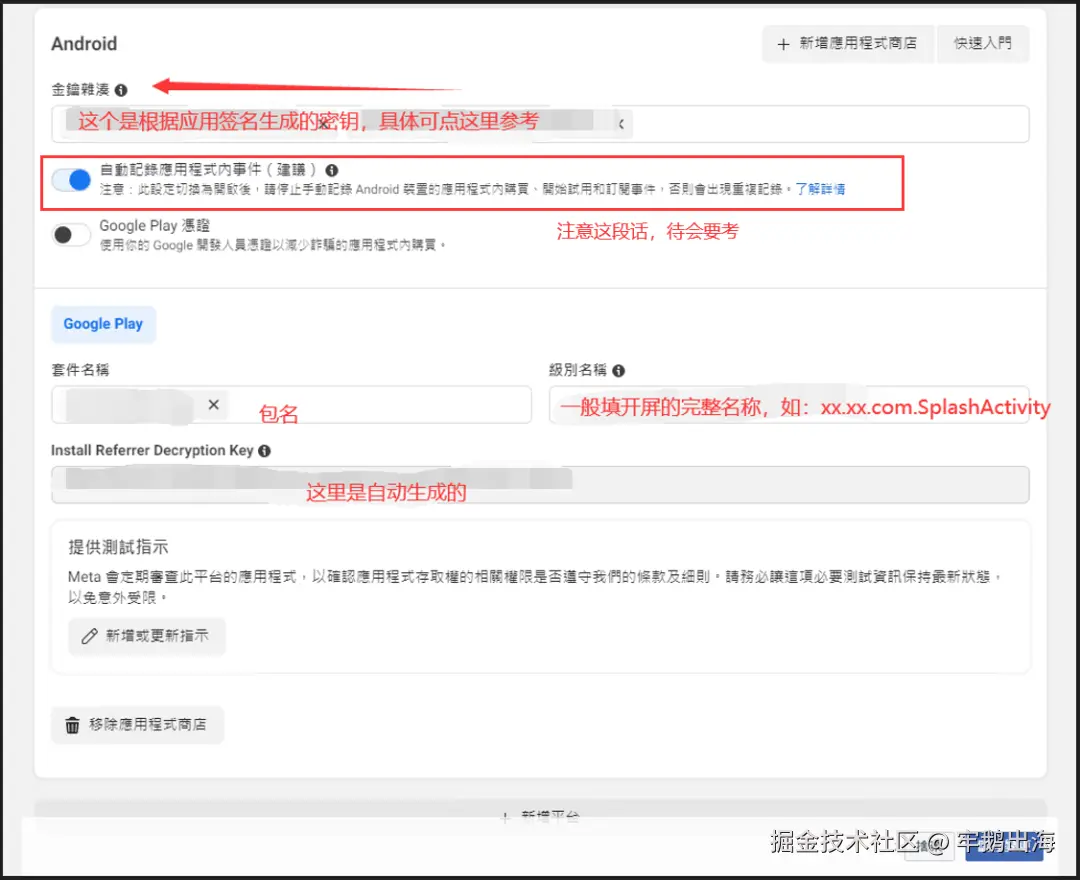Click the 捨棄 discard button
The width and height of the screenshot is (1080, 880).
pos(930,845)
